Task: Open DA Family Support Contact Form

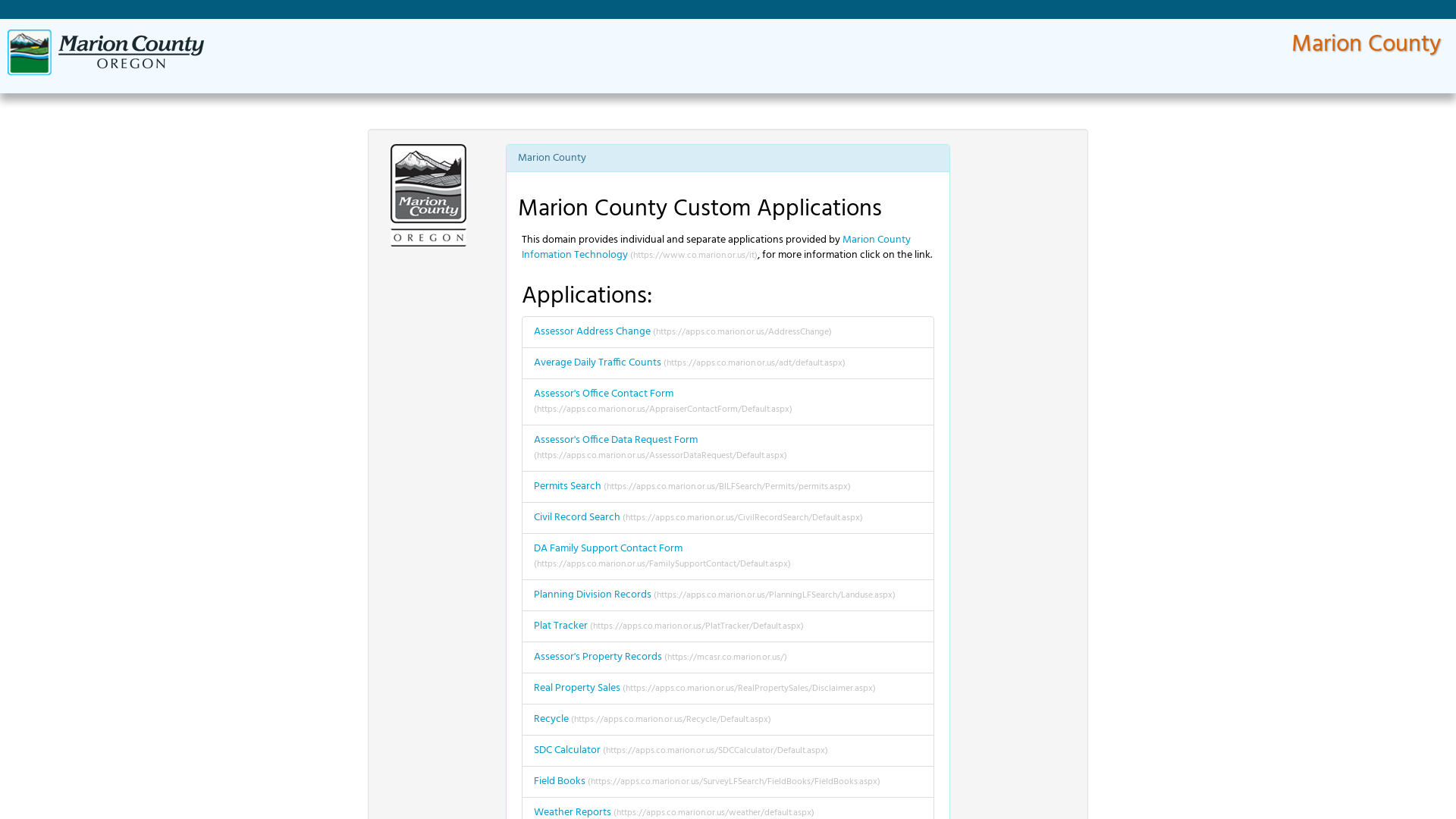Action: pyautogui.click(x=607, y=548)
